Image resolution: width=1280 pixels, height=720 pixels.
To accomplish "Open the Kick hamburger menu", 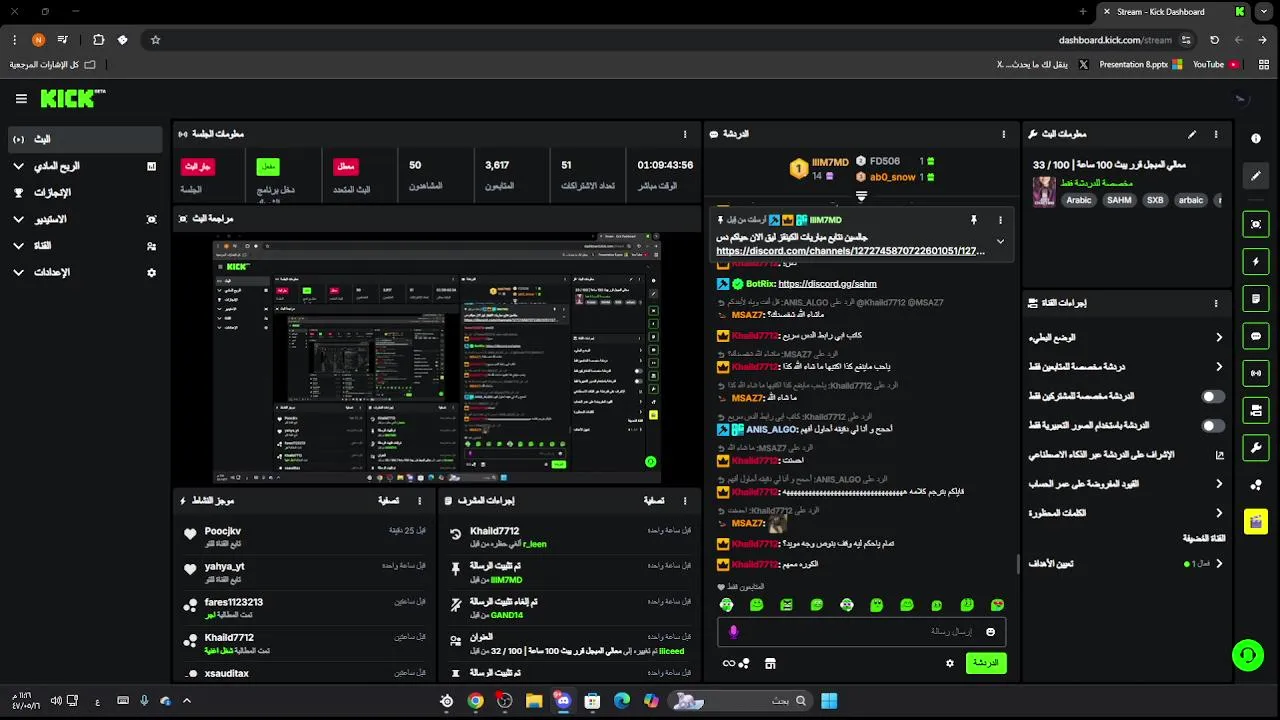I will [21, 98].
